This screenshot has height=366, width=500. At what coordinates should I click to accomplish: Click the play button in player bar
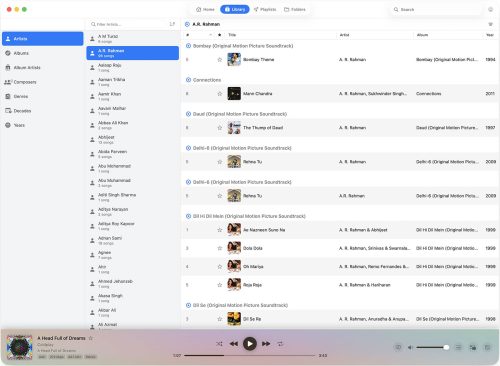pyautogui.click(x=250, y=344)
